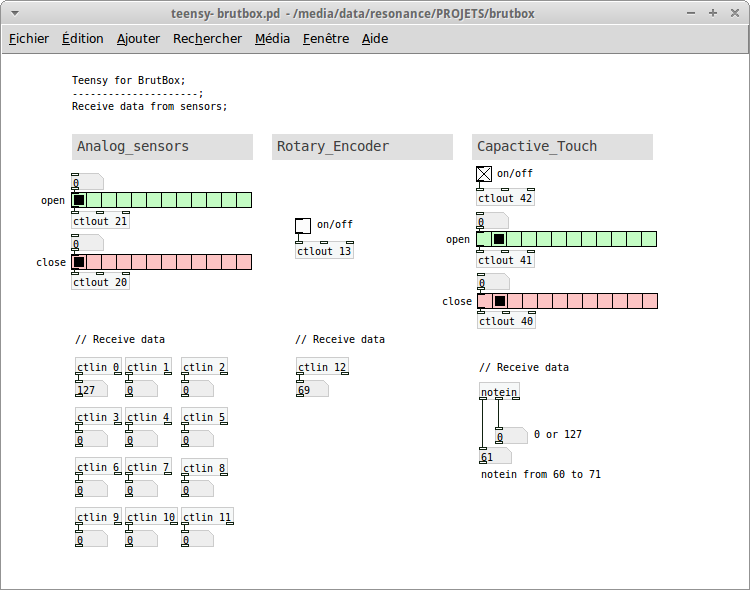Click the ctlin 1 object
The image size is (750, 590).
tap(148, 367)
